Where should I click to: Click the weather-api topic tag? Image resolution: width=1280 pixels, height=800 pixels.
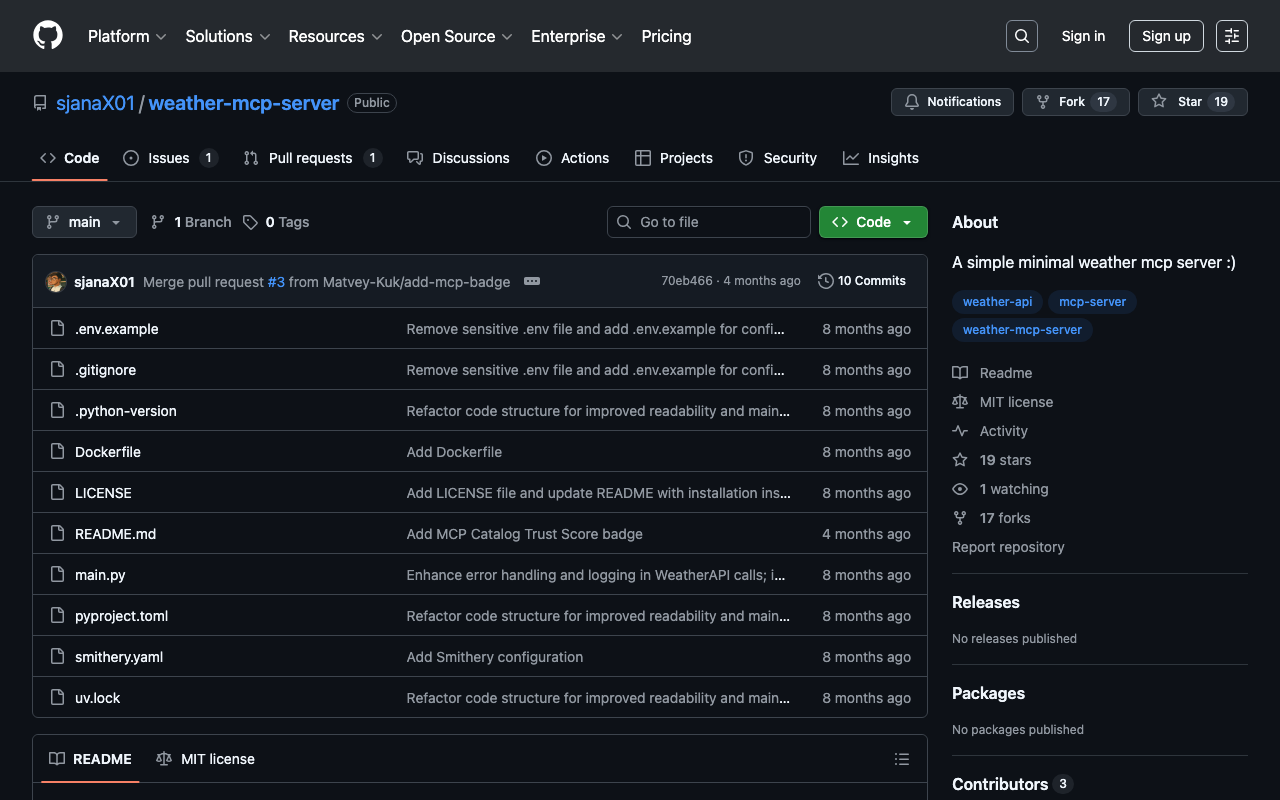click(997, 302)
